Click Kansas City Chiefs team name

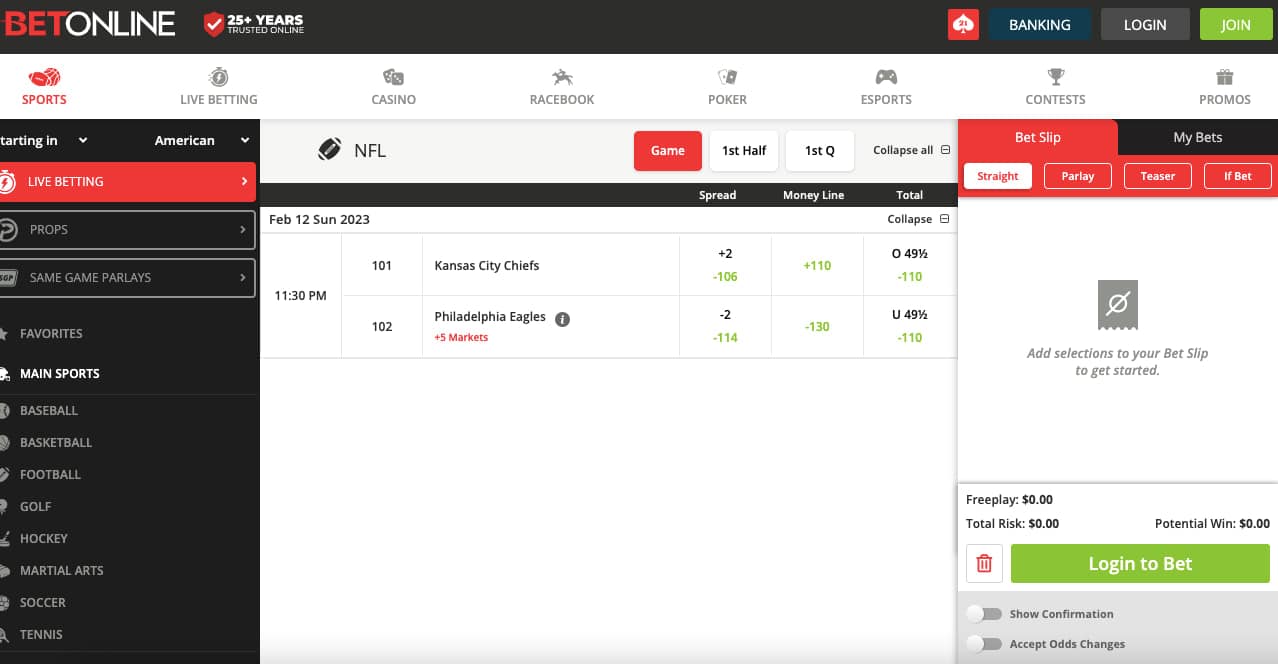pos(487,266)
